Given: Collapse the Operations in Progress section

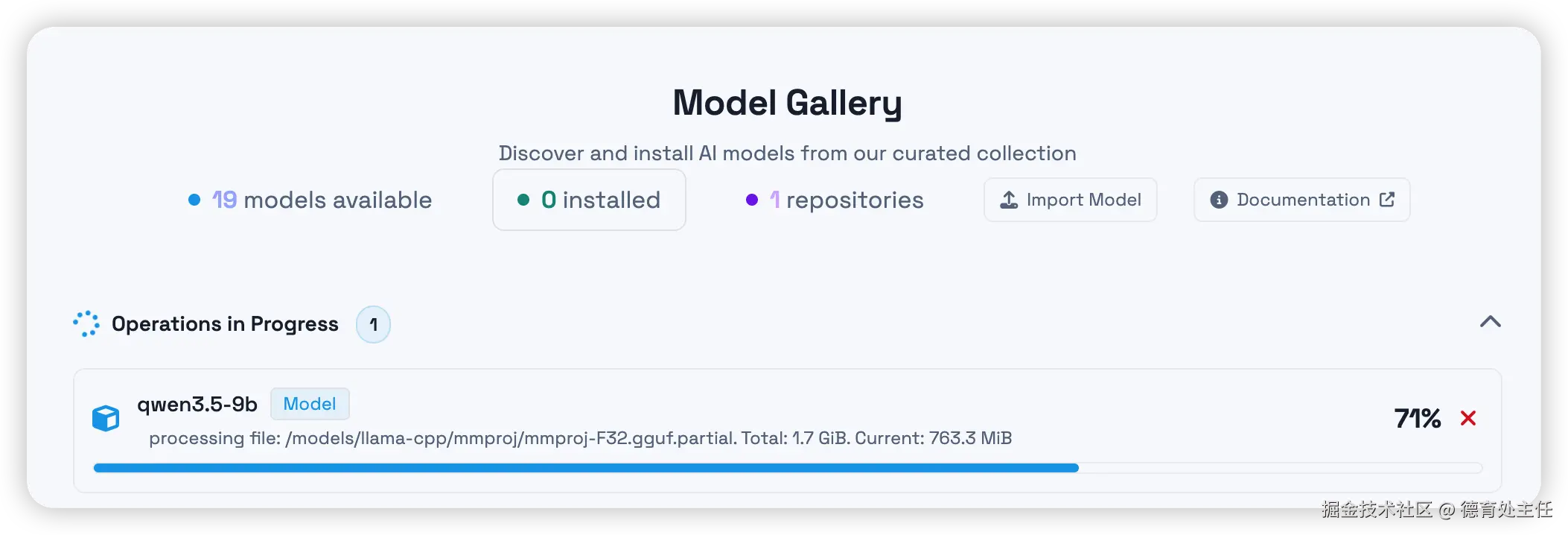Looking at the screenshot, I should (1490, 322).
